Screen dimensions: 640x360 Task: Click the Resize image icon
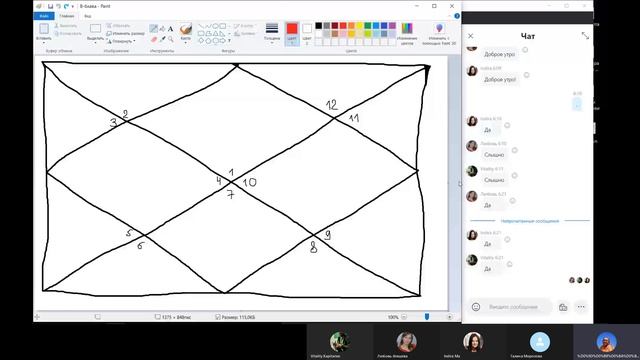109,33
